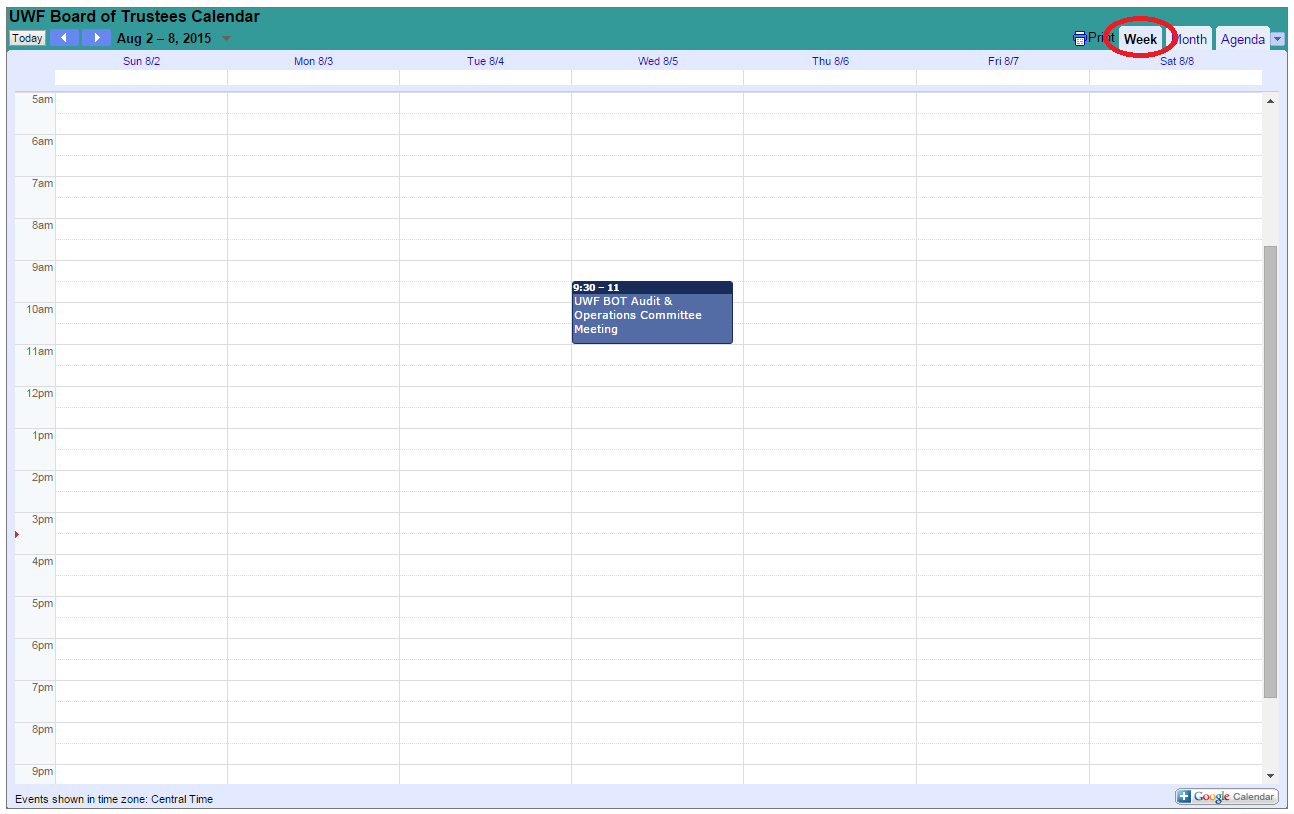Click the 9:30 – 11 event time header

(652, 287)
